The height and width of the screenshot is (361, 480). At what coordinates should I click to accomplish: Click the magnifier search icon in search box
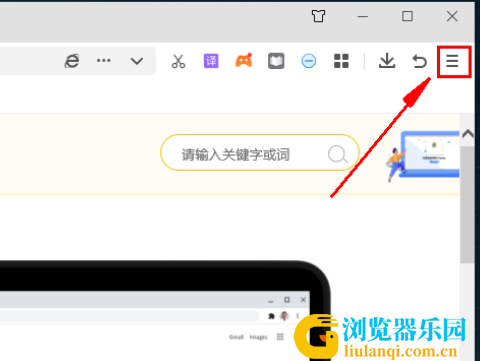[x=338, y=154]
